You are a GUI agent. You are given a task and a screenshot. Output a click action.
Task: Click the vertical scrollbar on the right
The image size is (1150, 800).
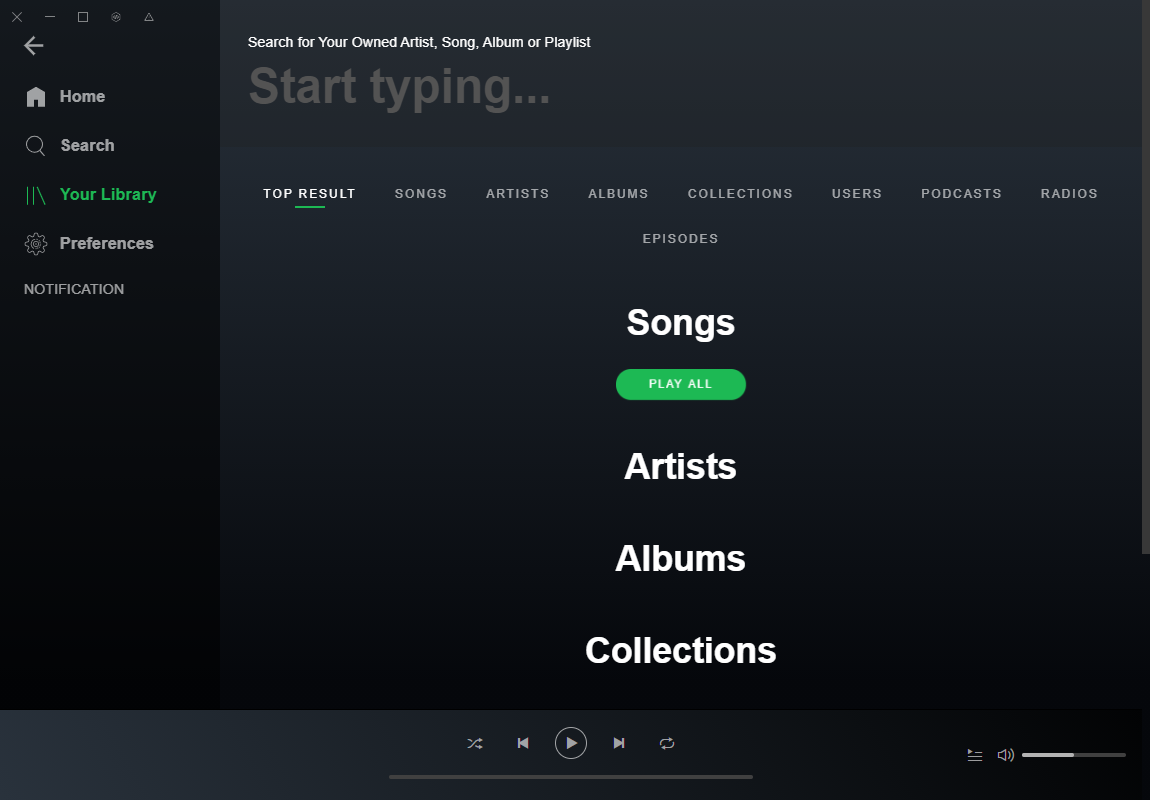(x=1146, y=277)
